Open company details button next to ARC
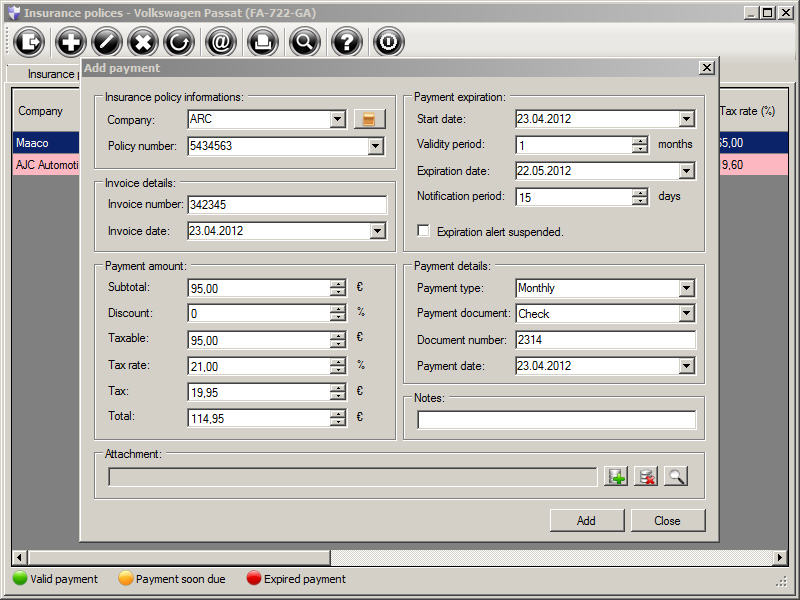 [x=369, y=120]
